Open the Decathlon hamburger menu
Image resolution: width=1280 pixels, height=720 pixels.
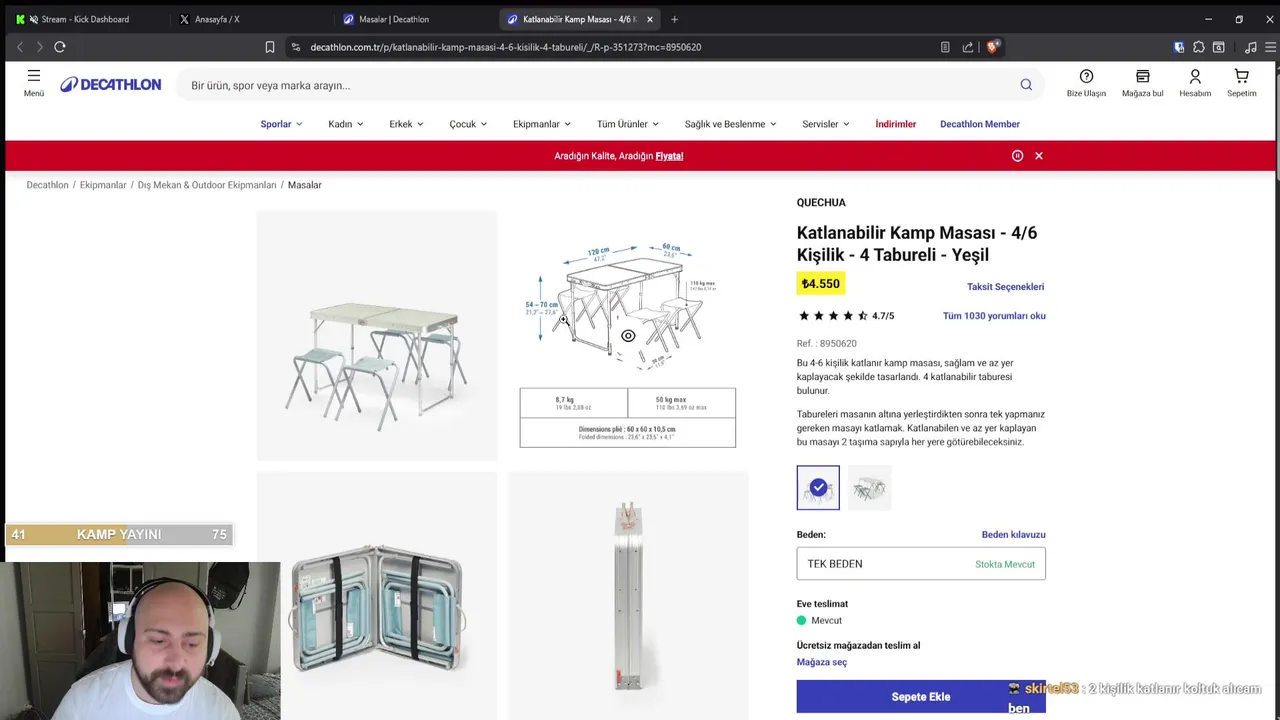click(x=34, y=82)
